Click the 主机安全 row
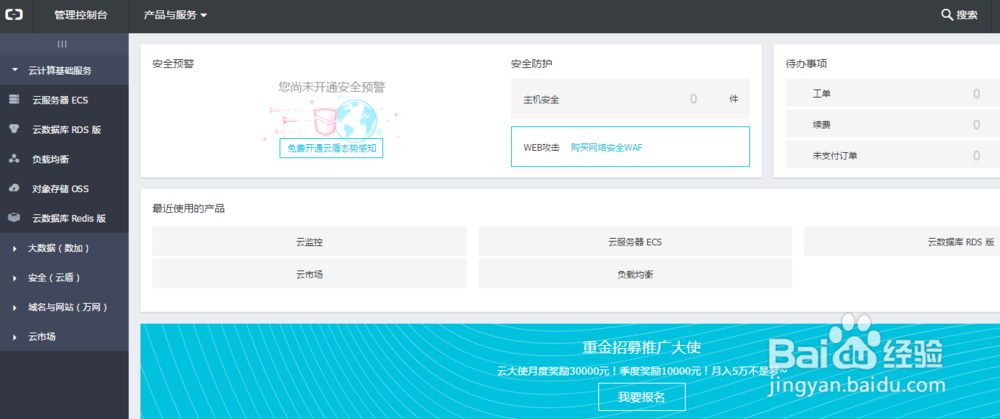Viewport: 1000px width, 419px height. tap(630, 99)
